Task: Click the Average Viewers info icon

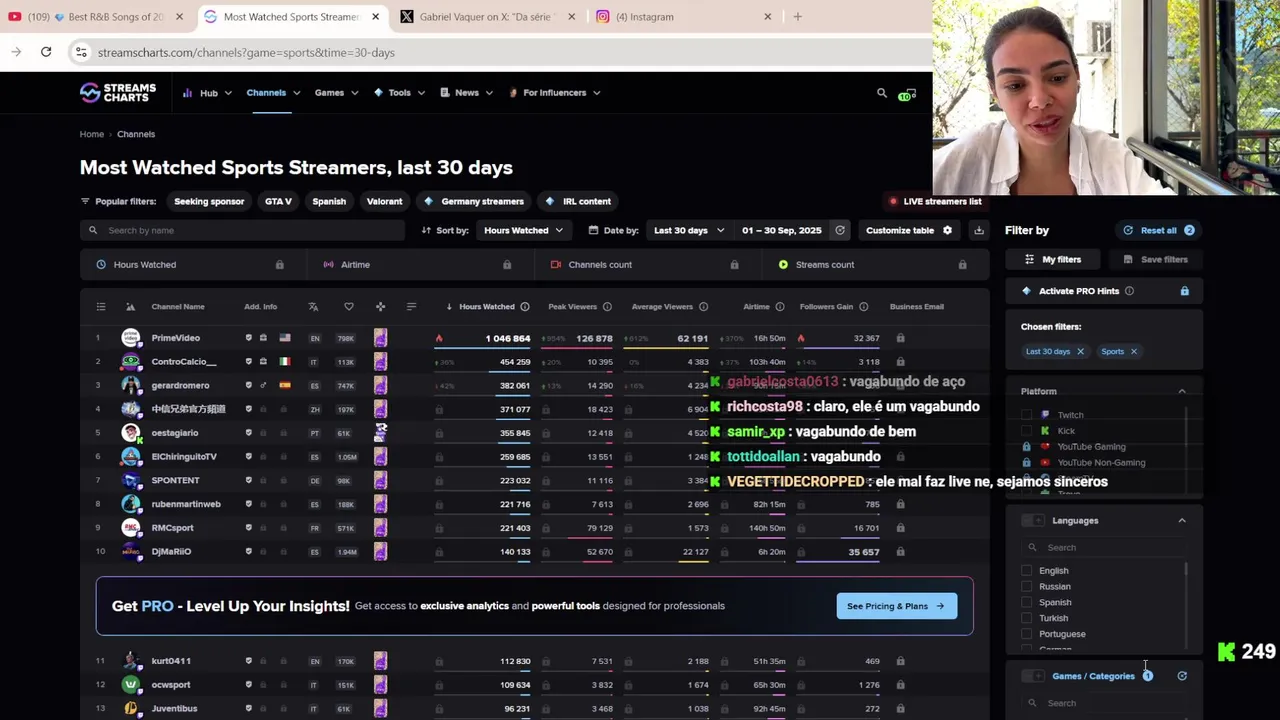Action: point(703,307)
